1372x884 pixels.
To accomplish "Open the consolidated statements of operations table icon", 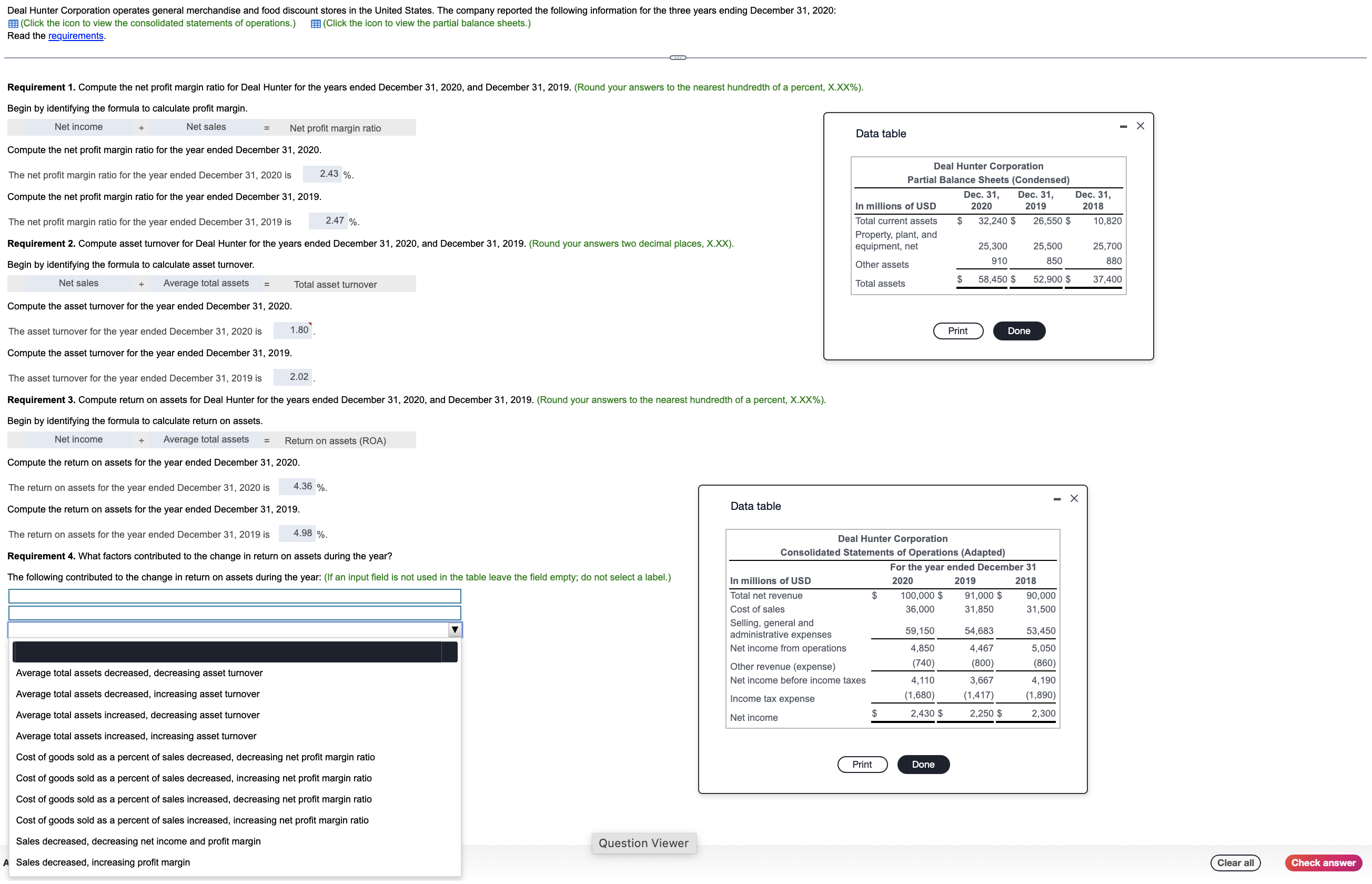I will click(13, 24).
